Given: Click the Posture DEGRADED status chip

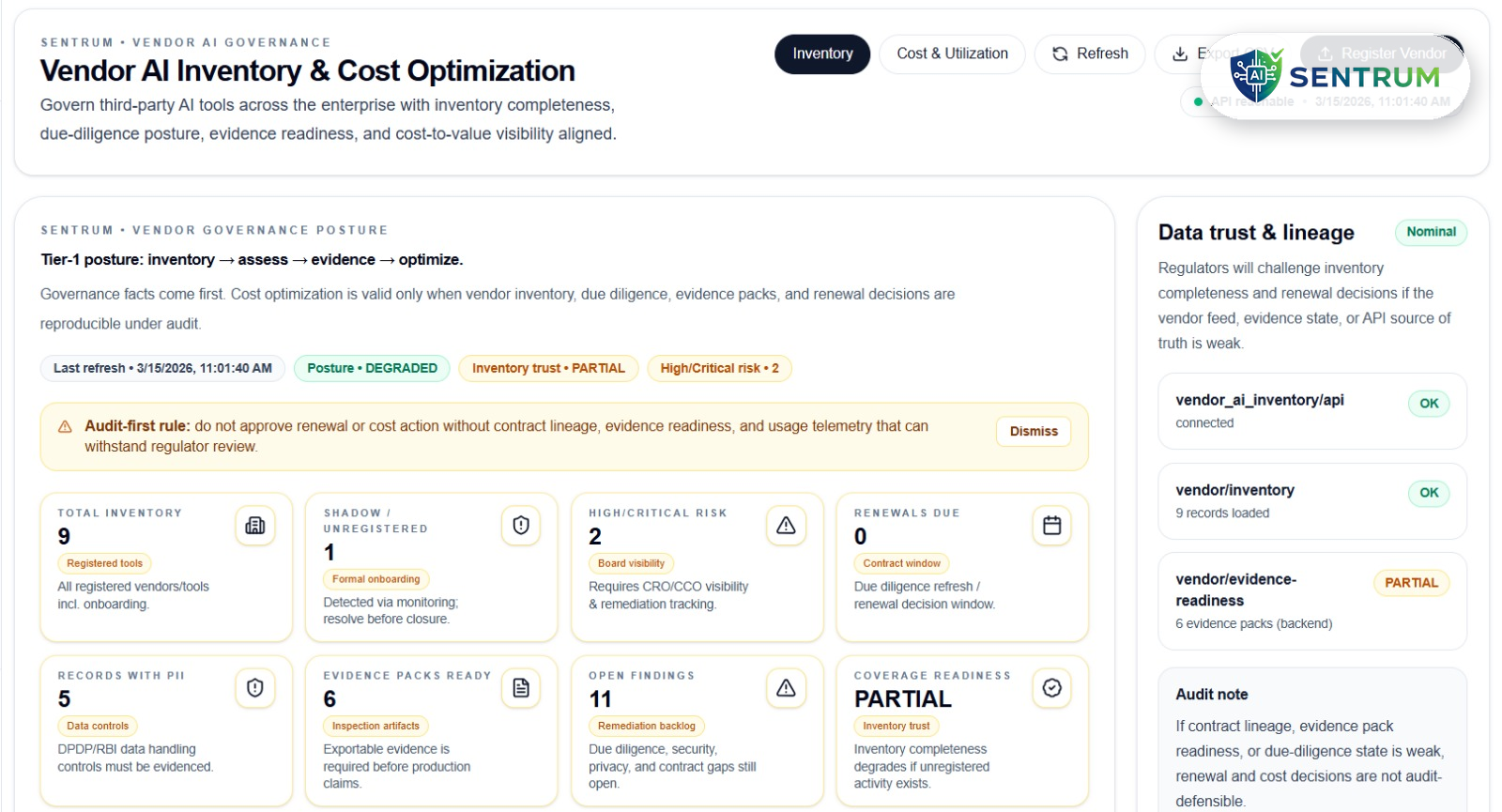Looking at the screenshot, I should (x=372, y=368).
